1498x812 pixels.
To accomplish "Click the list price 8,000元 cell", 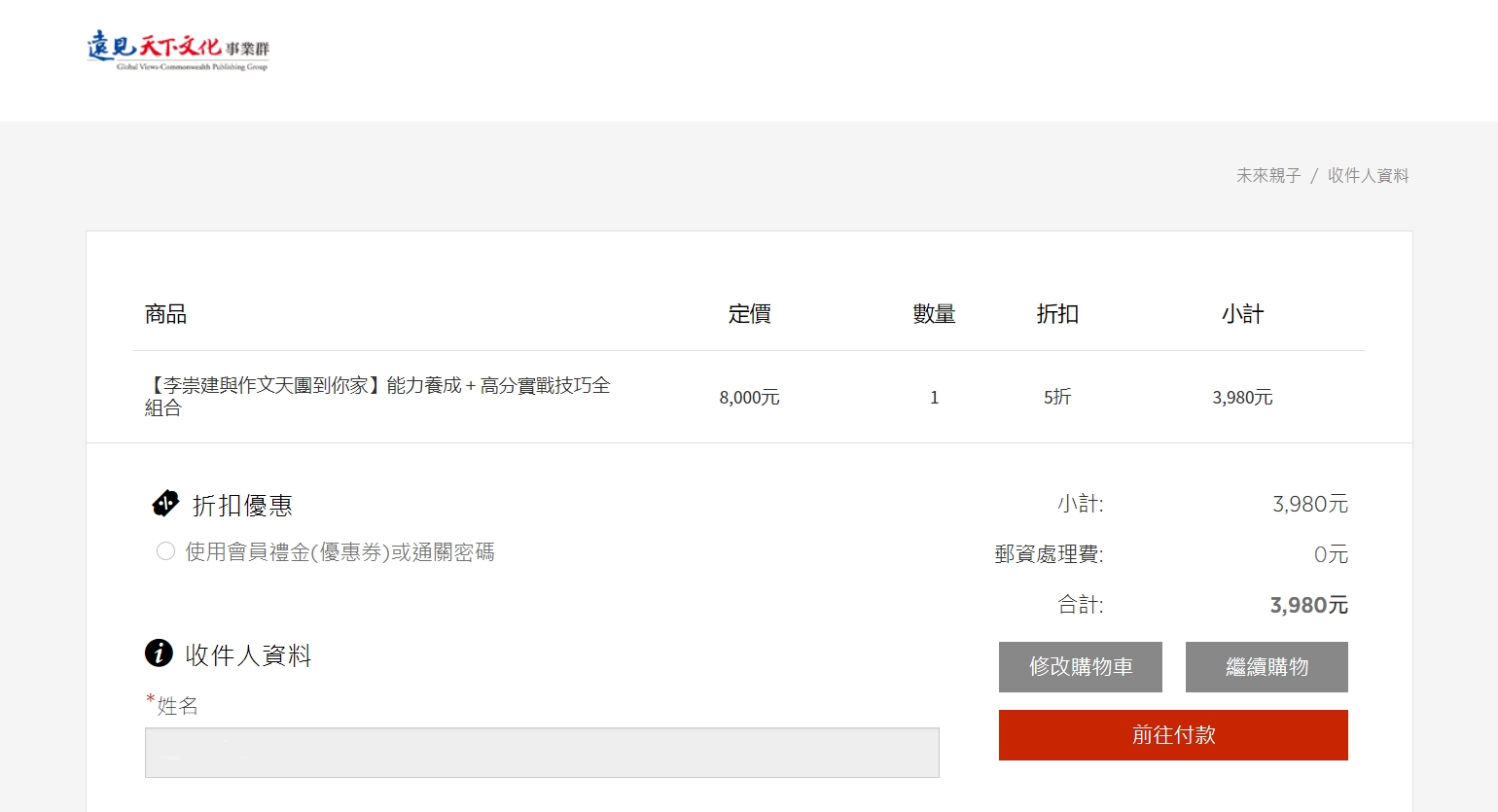I will pyautogui.click(x=749, y=397).
